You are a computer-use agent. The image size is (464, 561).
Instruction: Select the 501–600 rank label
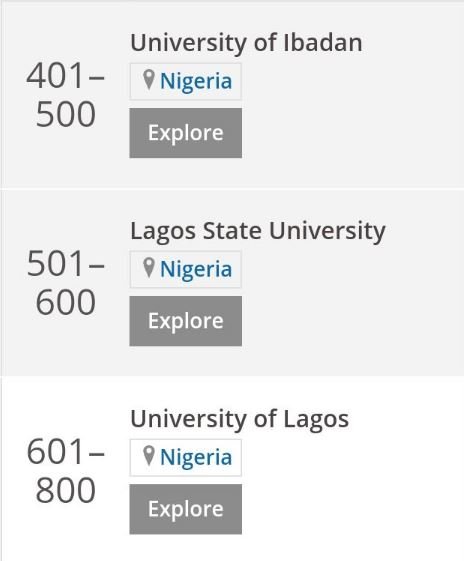[x=65, y=283]
